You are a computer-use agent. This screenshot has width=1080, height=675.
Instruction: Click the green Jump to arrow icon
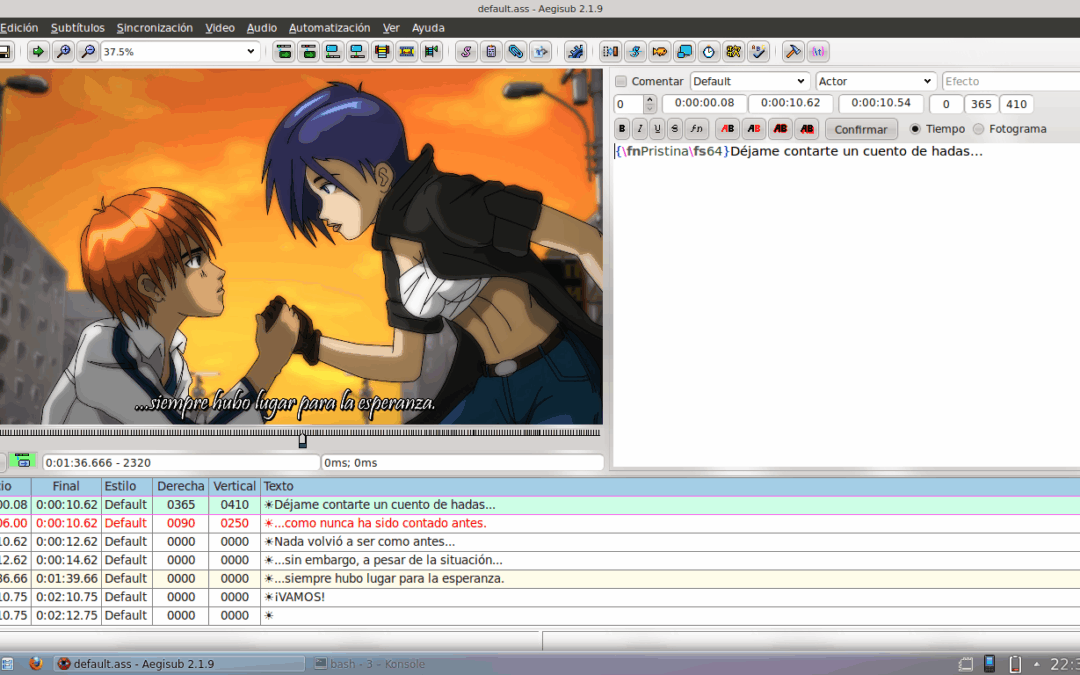pyautogui.click(x=38, y=52)
